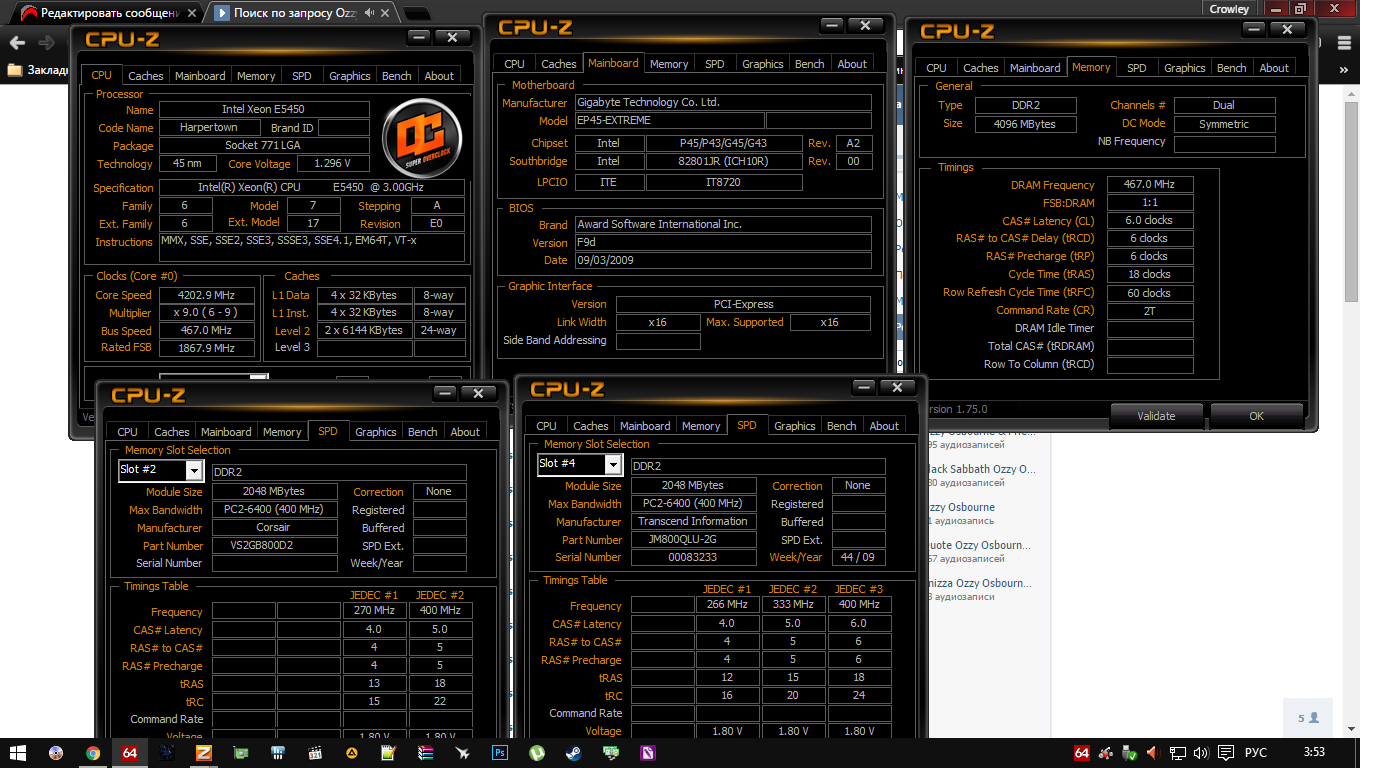Click the EP45-EXTREME model field

[x=670, y=121]
